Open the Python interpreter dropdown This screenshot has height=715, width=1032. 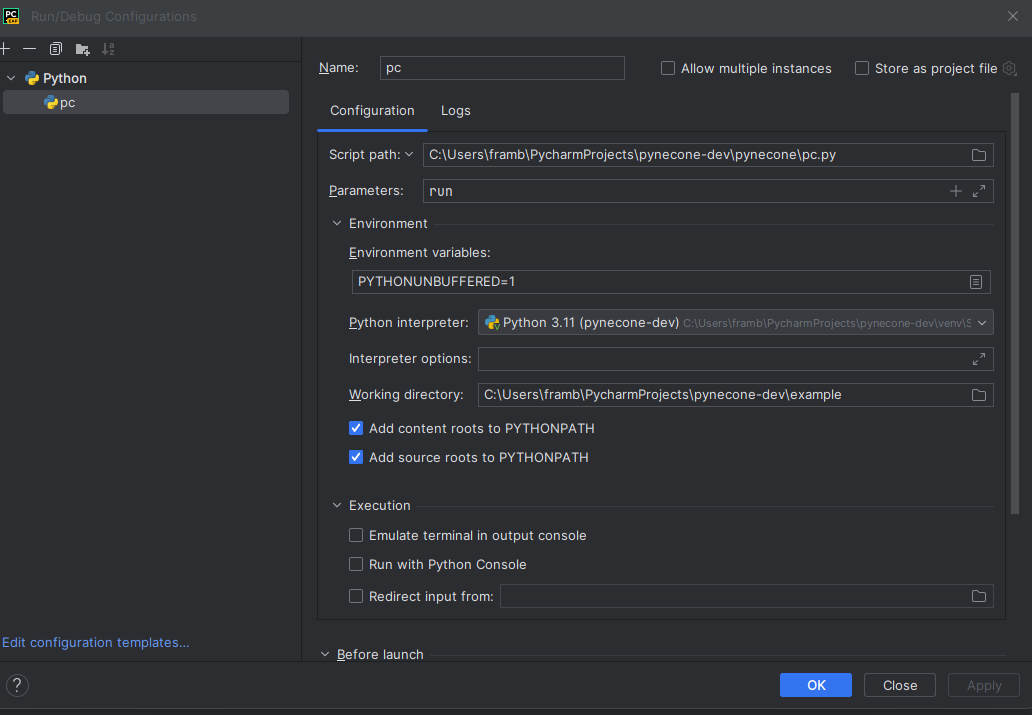[x=982, y=322]
